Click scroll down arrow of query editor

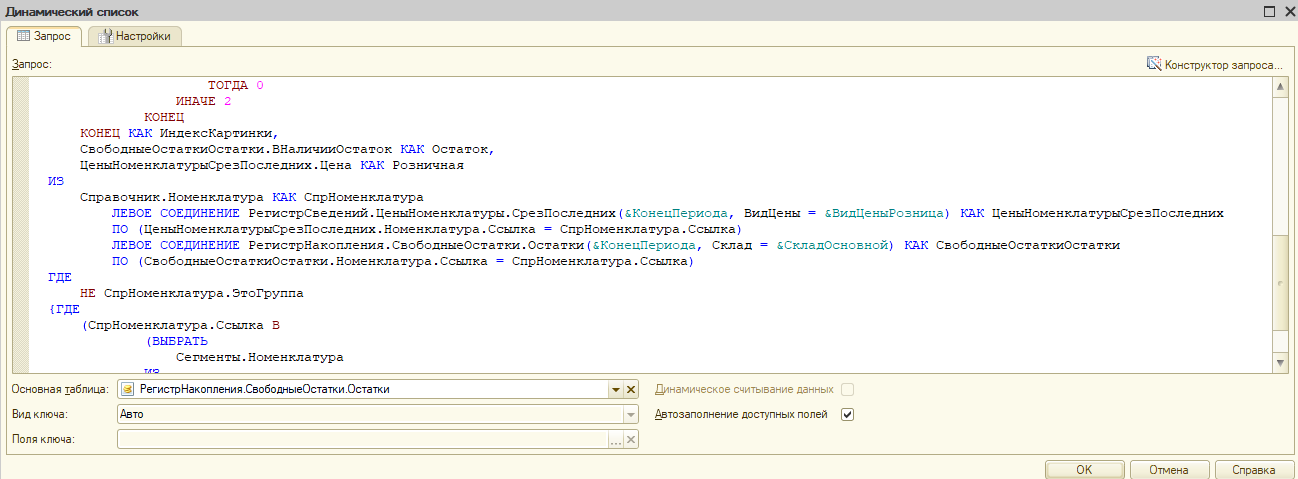click(1280, 362)
